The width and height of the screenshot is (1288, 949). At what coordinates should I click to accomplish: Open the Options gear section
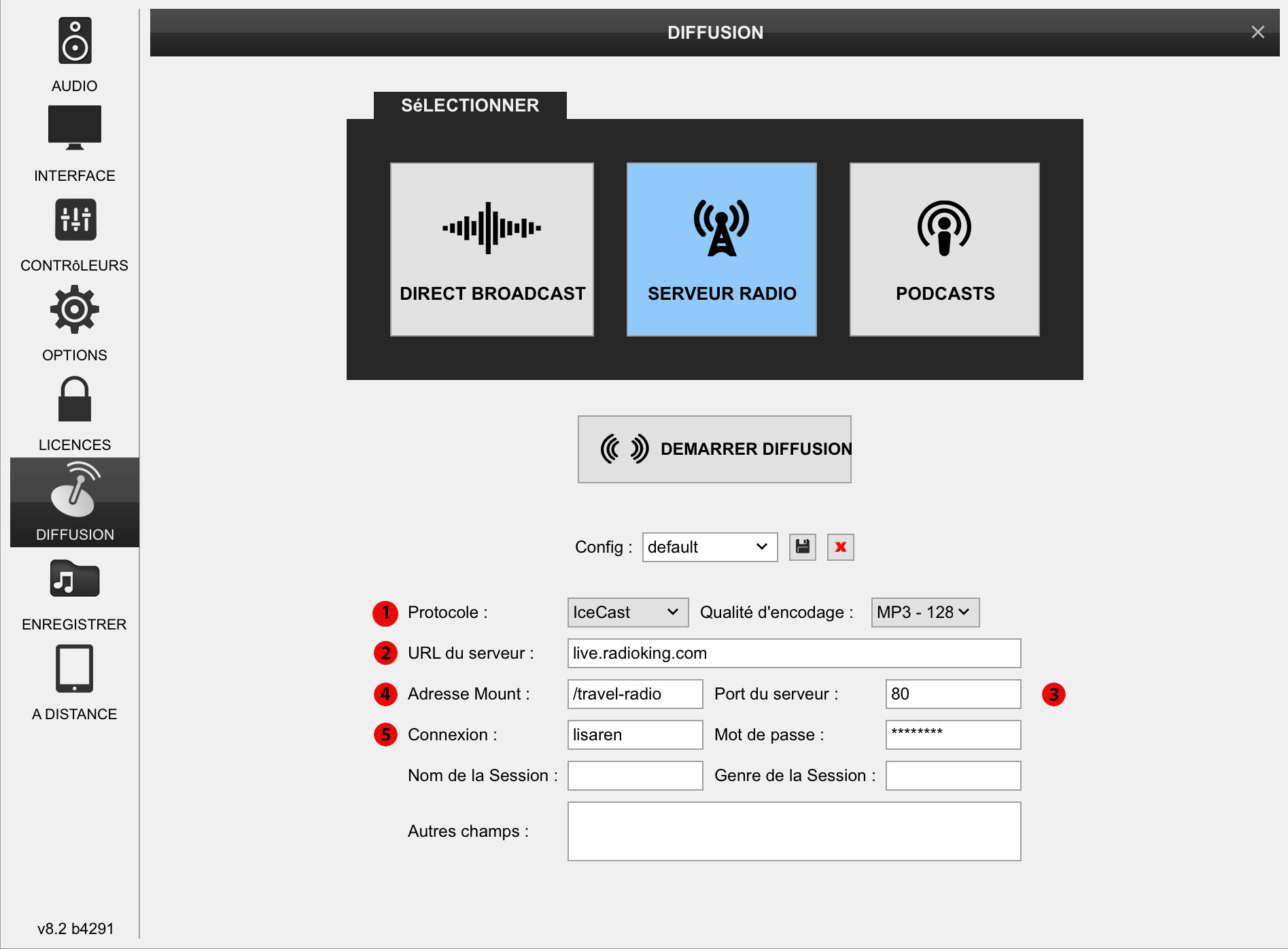[x=75, y=323]
